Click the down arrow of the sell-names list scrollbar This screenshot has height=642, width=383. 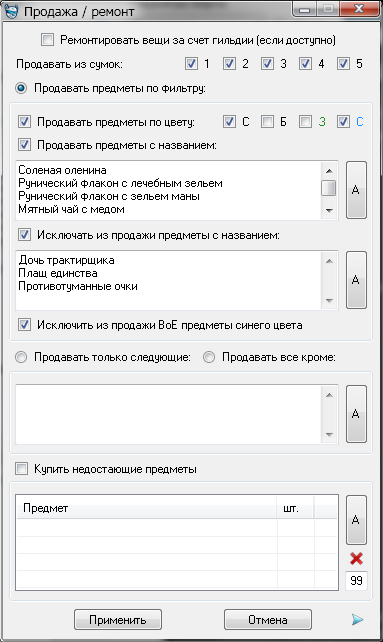tap(329, 211)
